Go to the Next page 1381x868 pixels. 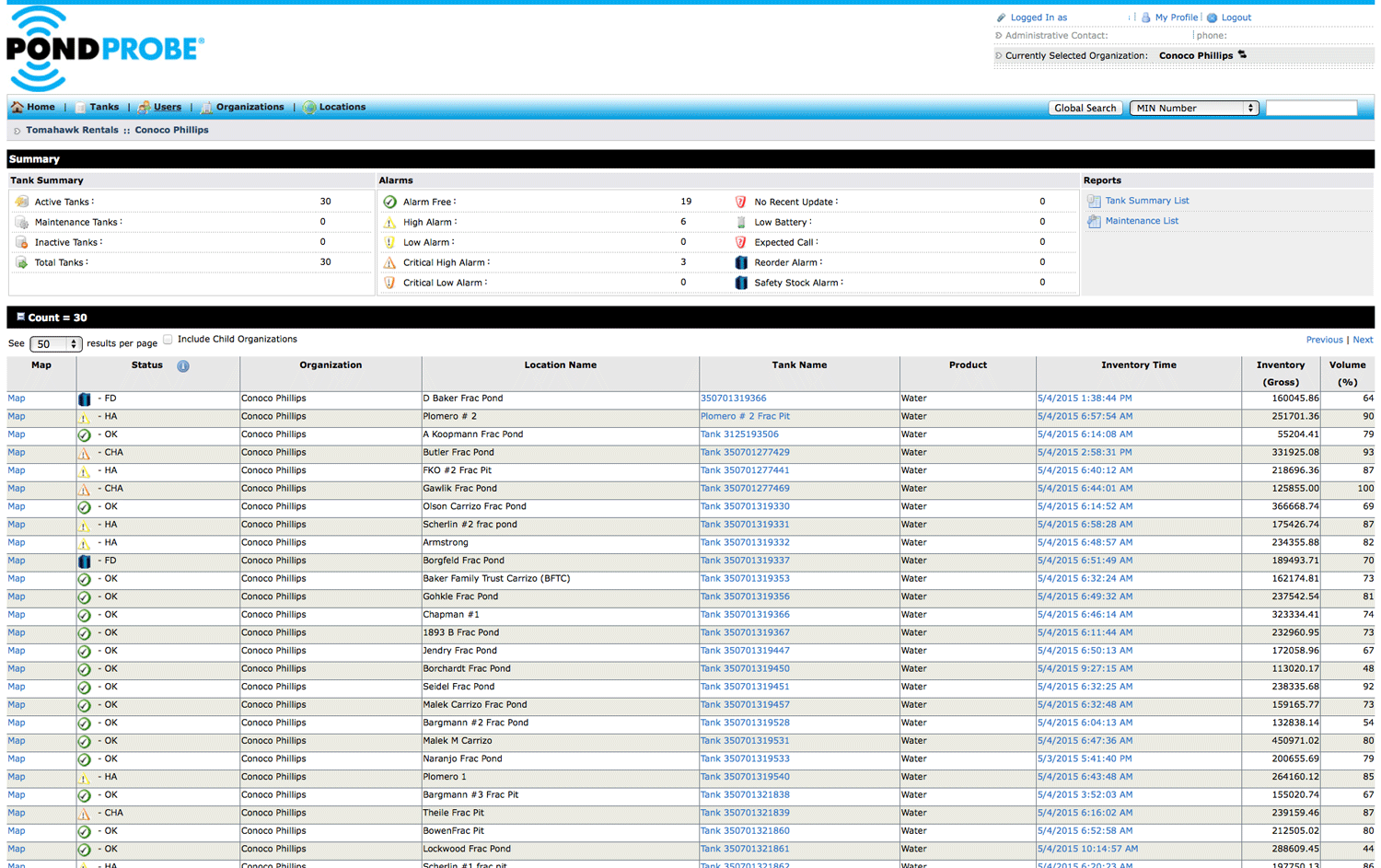tap(1363, 340)
